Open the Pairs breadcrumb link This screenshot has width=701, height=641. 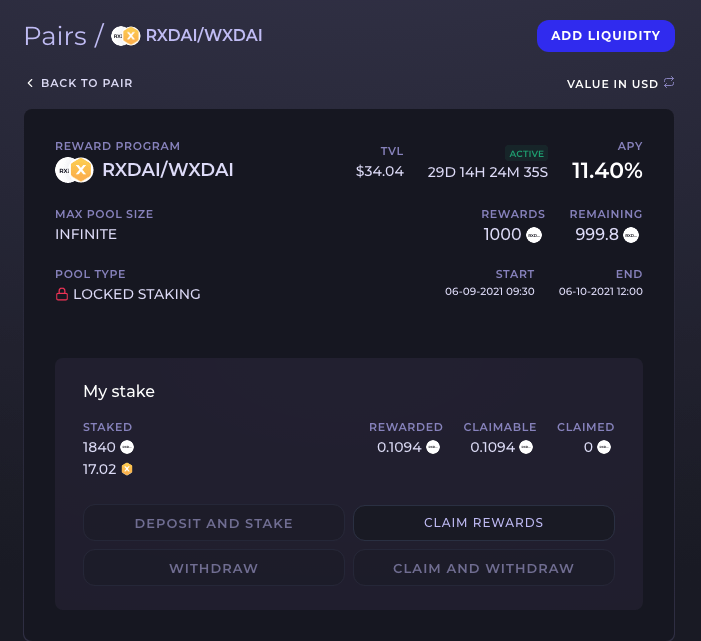55,36
